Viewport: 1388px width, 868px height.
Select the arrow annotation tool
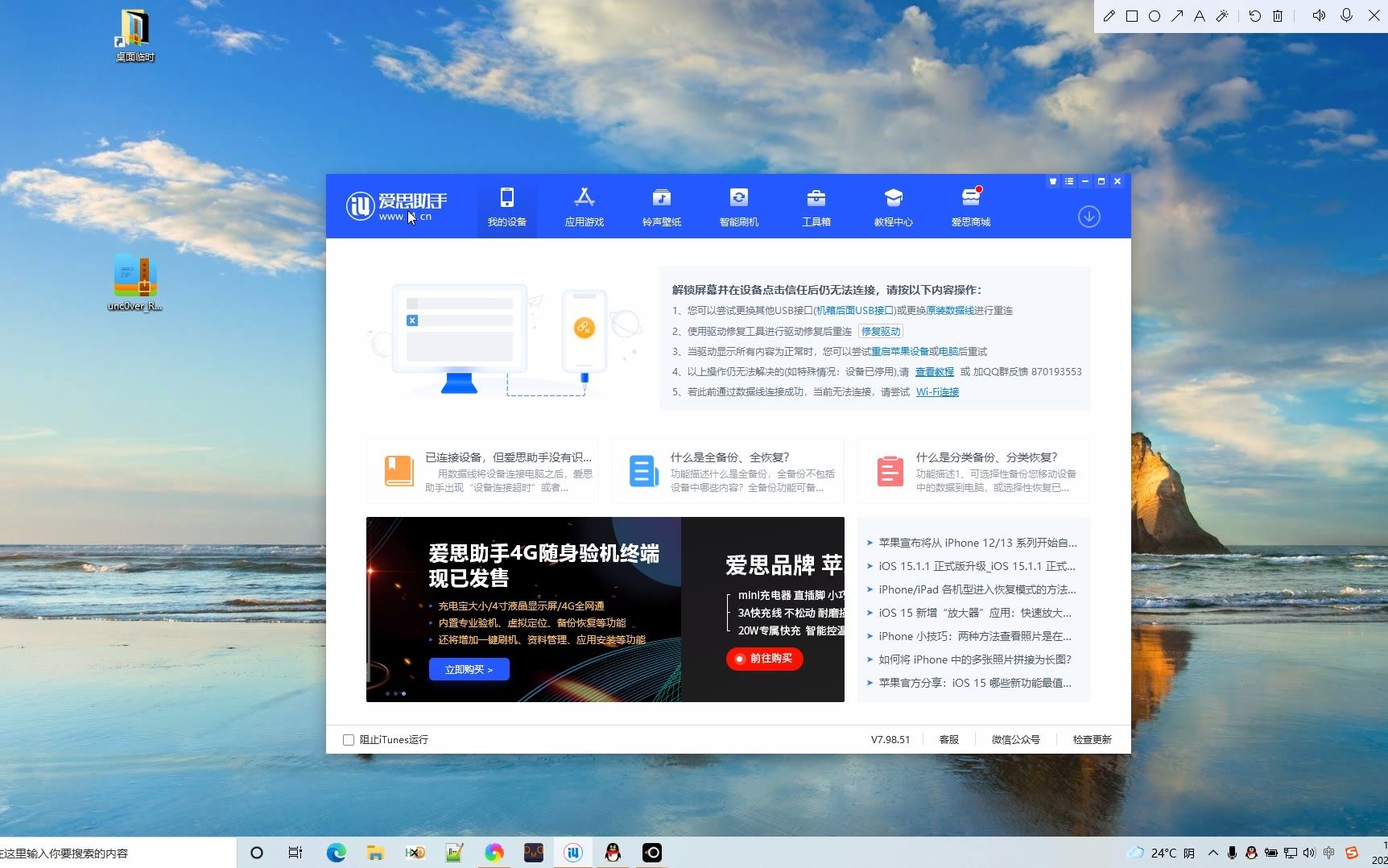1177,16
